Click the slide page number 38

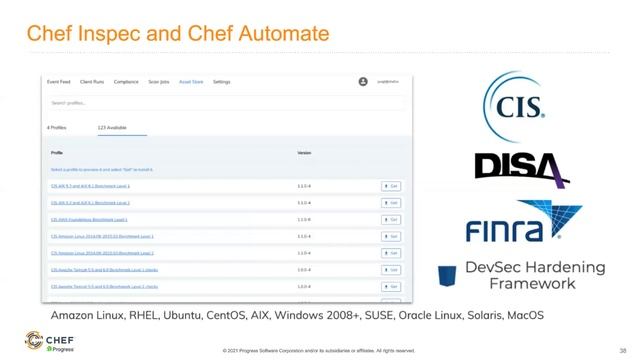622,351
